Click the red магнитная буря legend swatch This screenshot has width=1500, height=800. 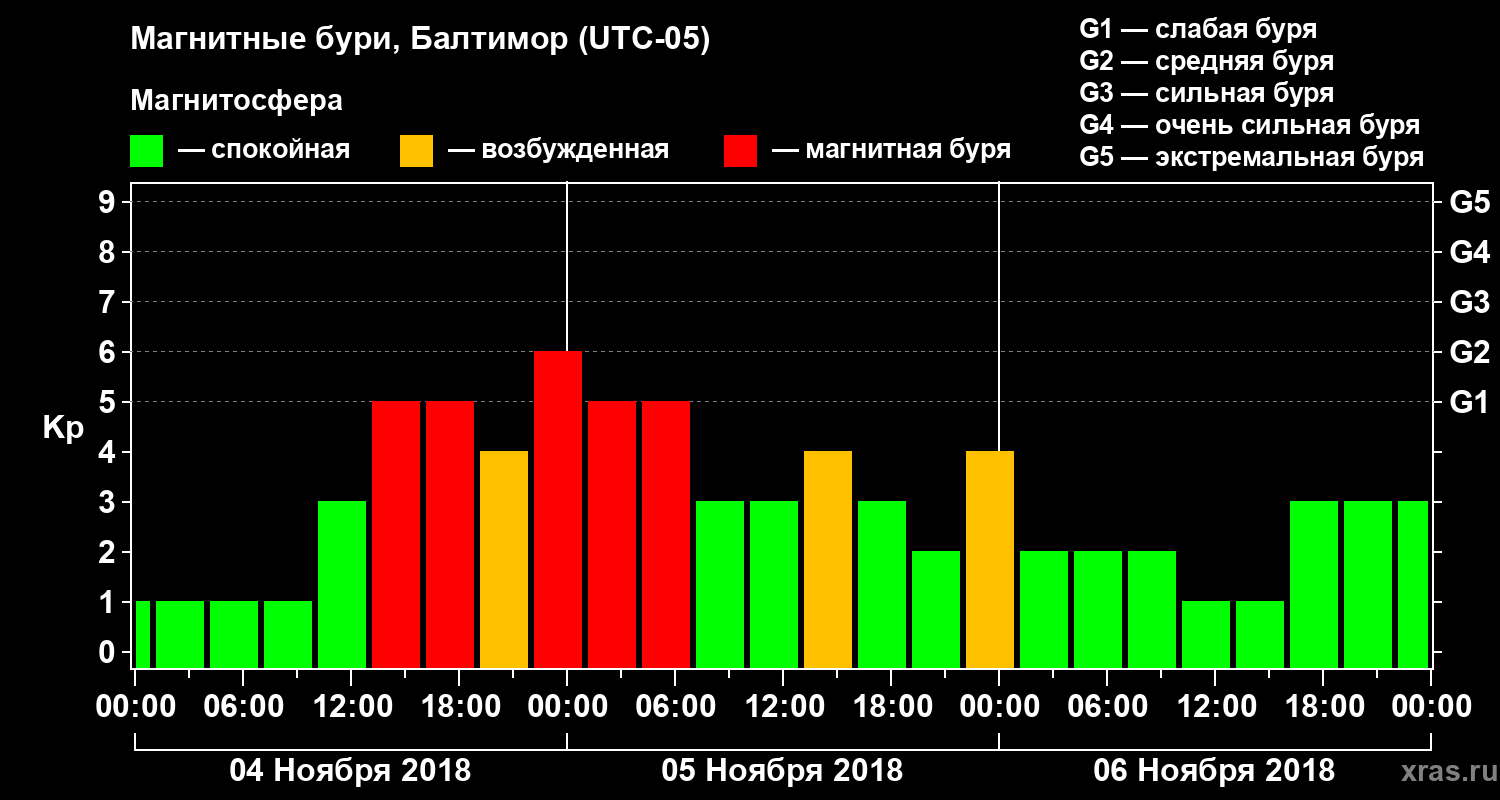point(741,151)
